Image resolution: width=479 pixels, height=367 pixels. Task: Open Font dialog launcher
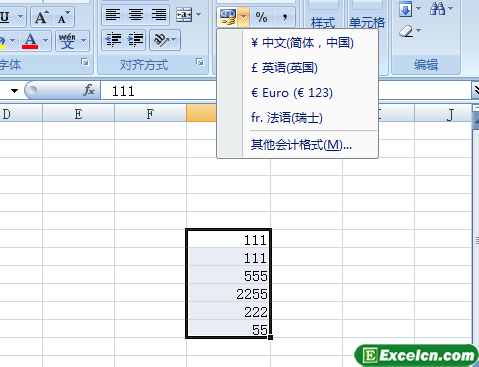click(85, 62)
